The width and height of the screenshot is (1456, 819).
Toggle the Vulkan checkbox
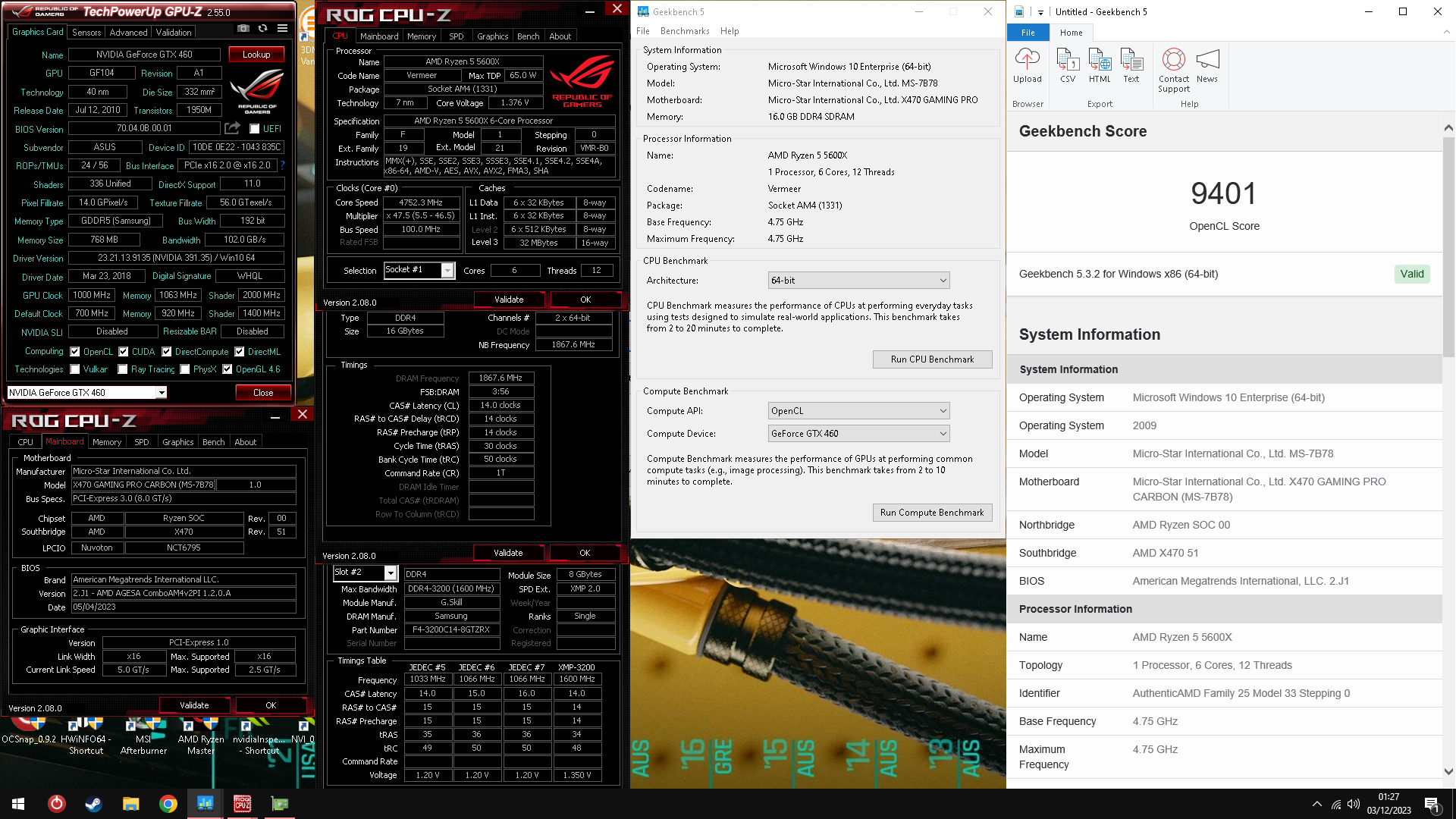[74, 369]
